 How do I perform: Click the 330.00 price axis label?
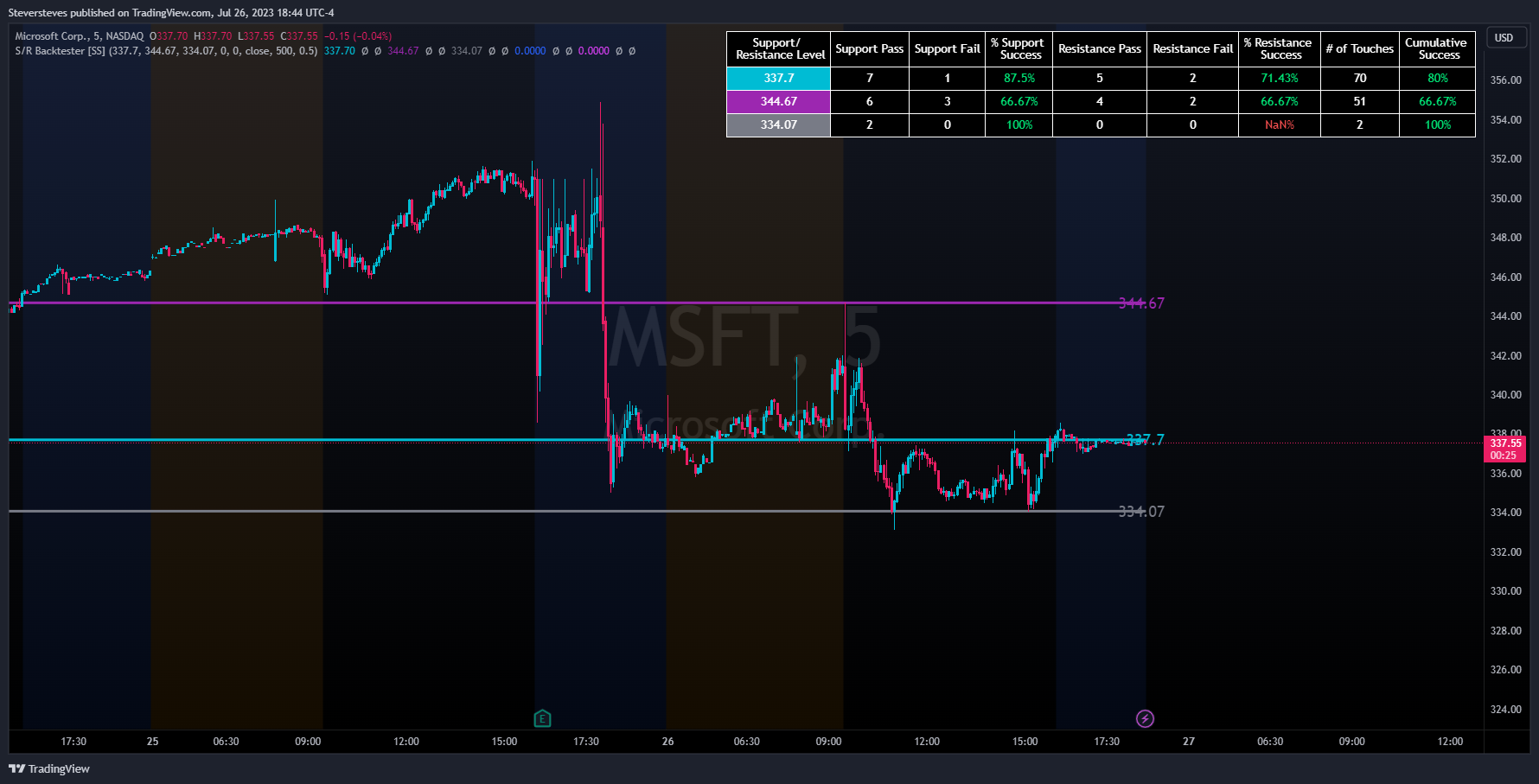pyautogui.click(x=1505, y=591)
